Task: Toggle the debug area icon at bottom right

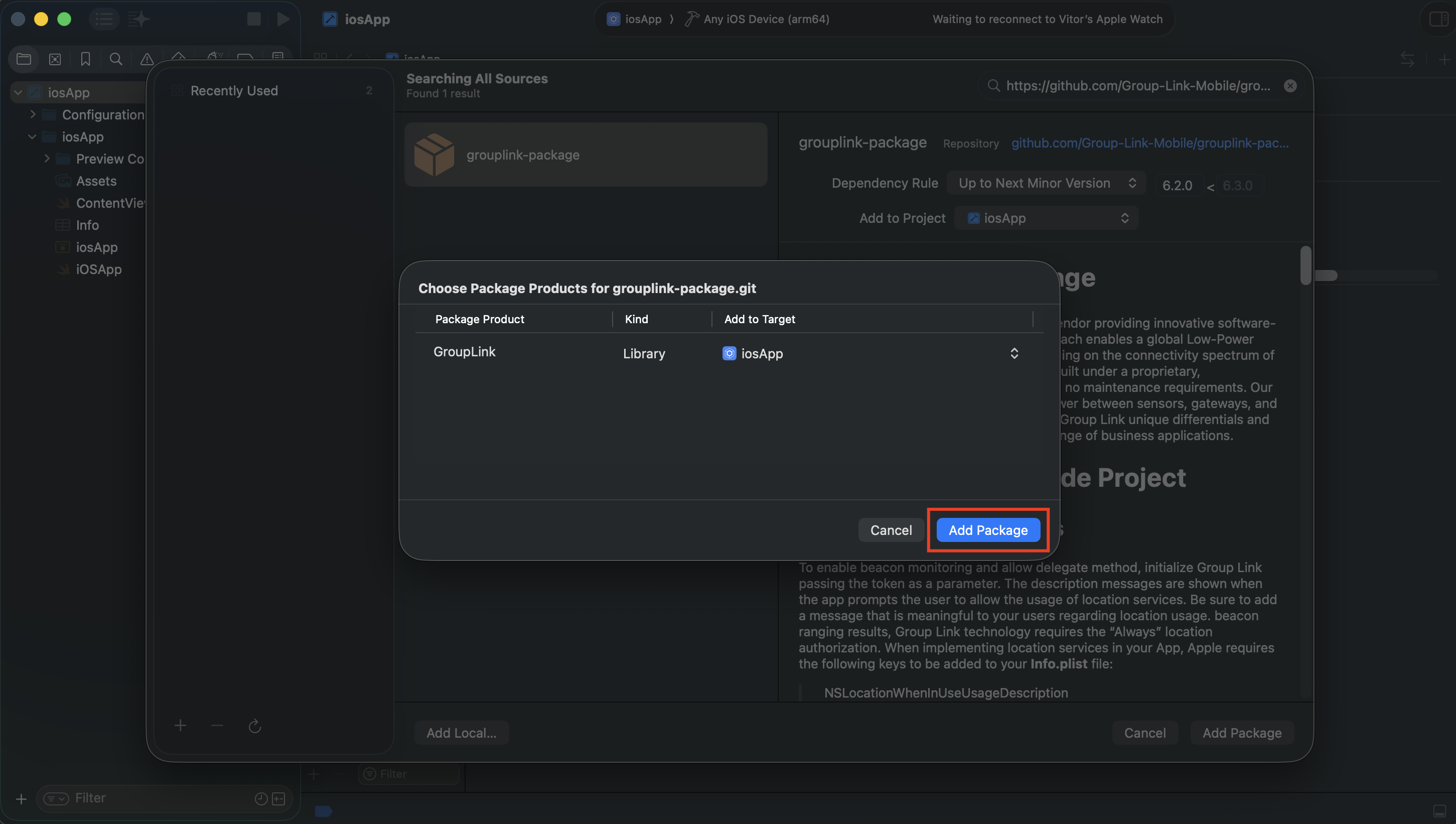Action: (1439, 811)
